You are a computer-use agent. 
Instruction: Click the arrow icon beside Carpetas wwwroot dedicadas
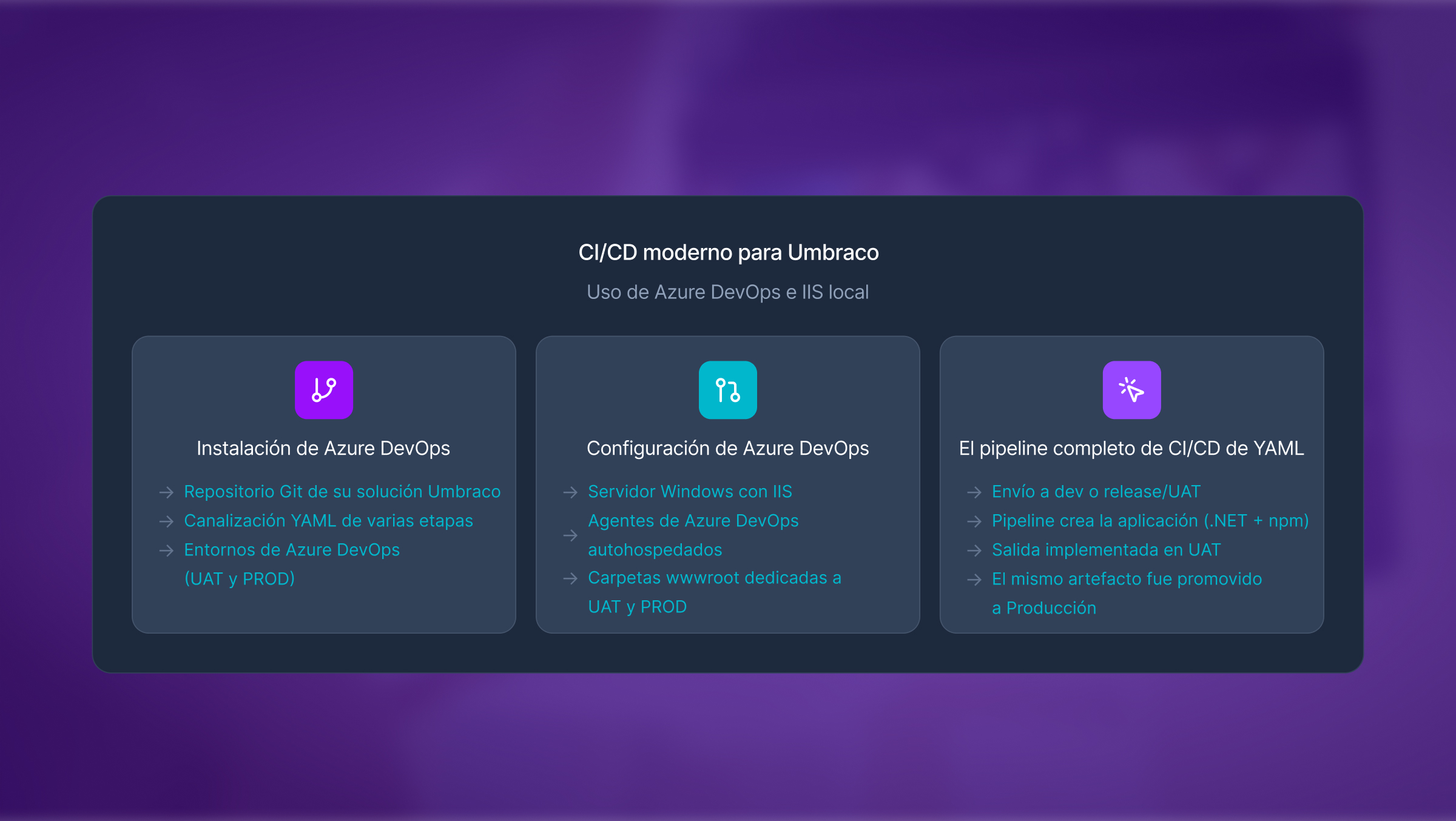(x=570, y=578)
